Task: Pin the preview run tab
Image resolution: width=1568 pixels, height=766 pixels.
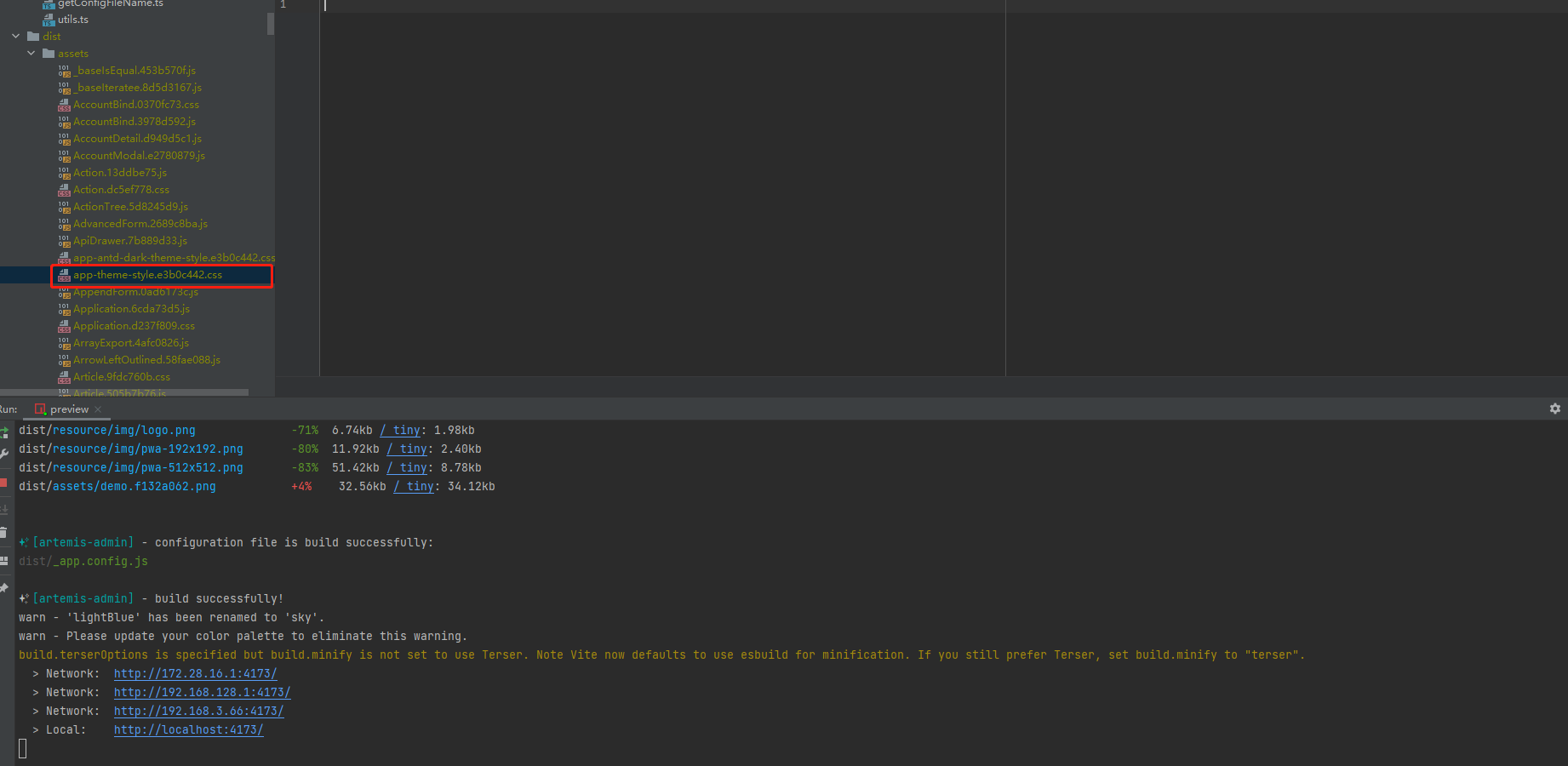Action: (4, 587)
